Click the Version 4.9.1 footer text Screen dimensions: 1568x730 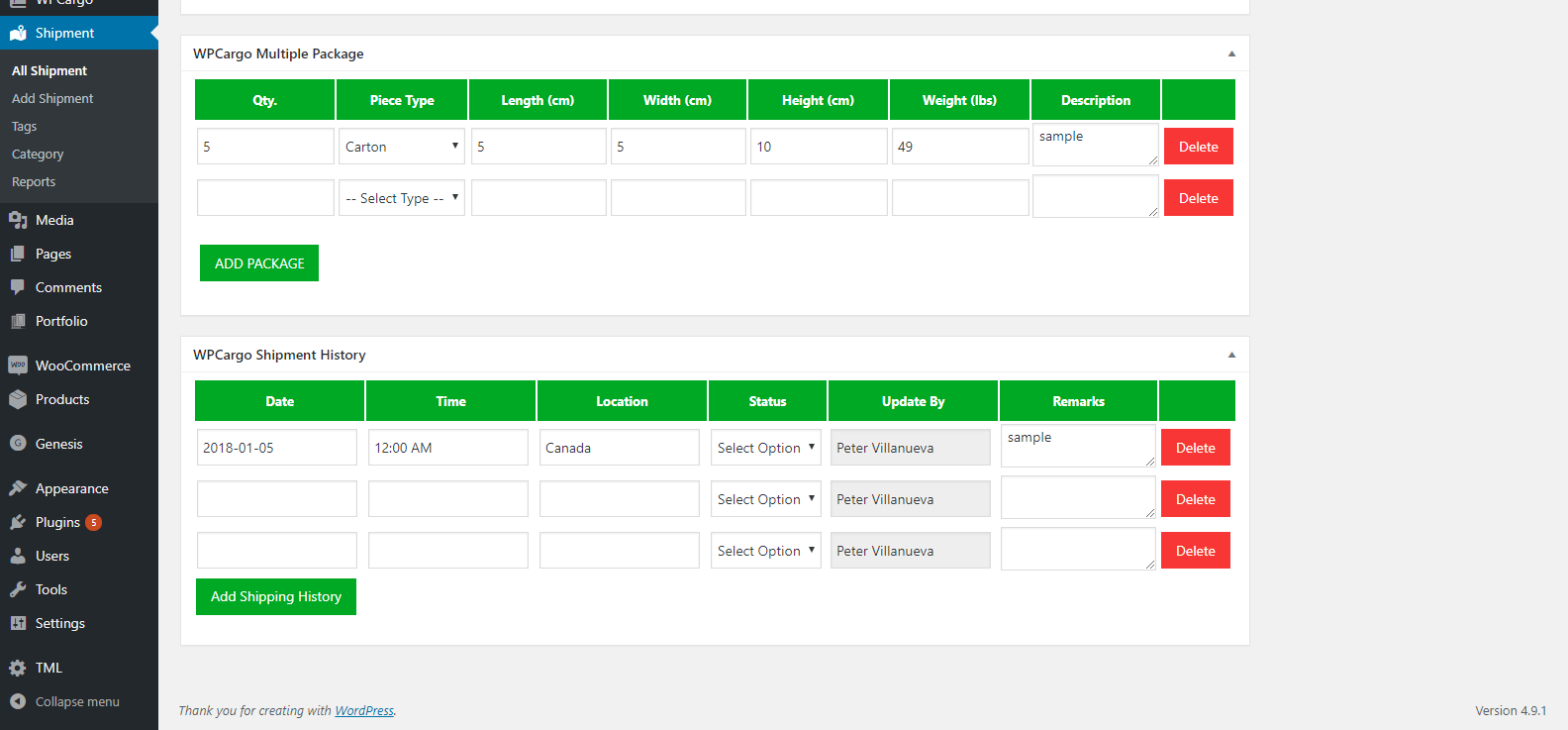1511,710
